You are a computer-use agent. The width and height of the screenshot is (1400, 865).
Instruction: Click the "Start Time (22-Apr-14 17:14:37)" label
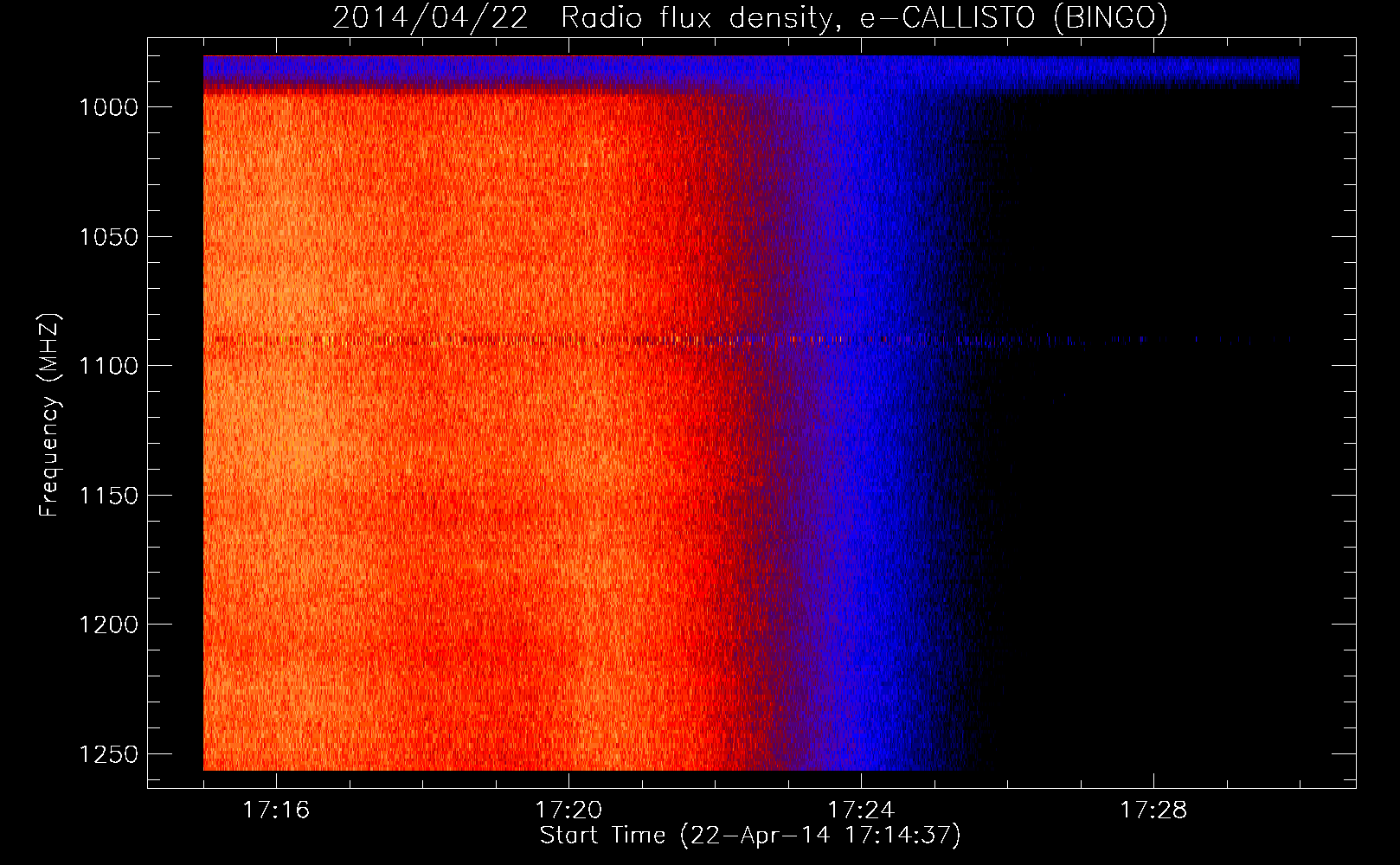click(750, 836)
